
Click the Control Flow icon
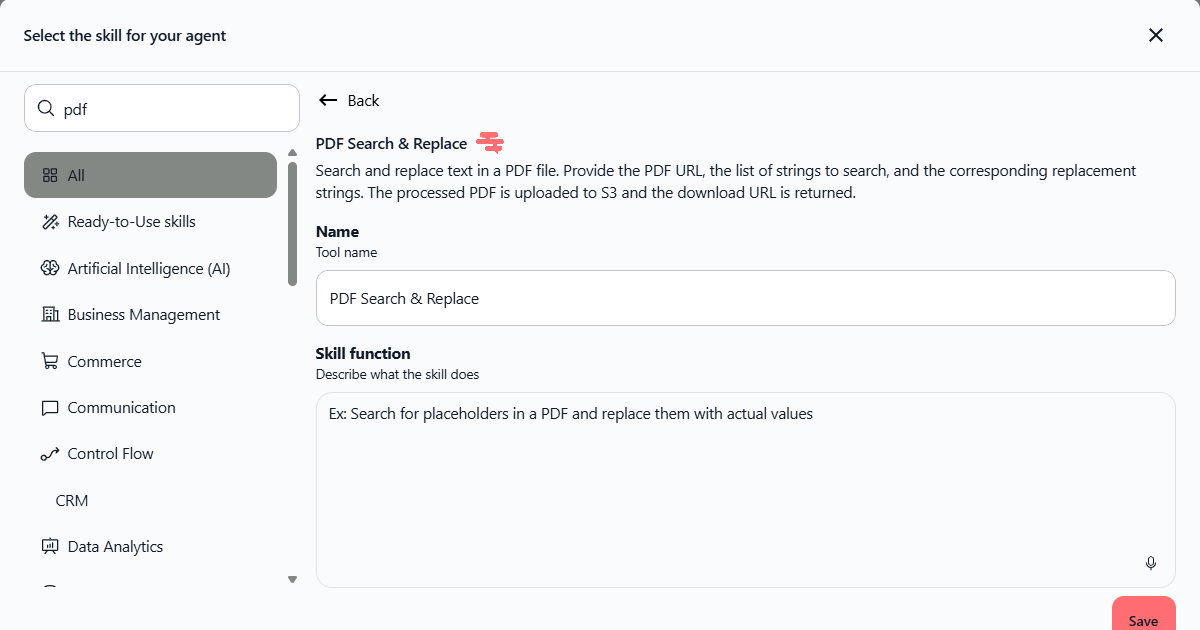pos(50,454)
